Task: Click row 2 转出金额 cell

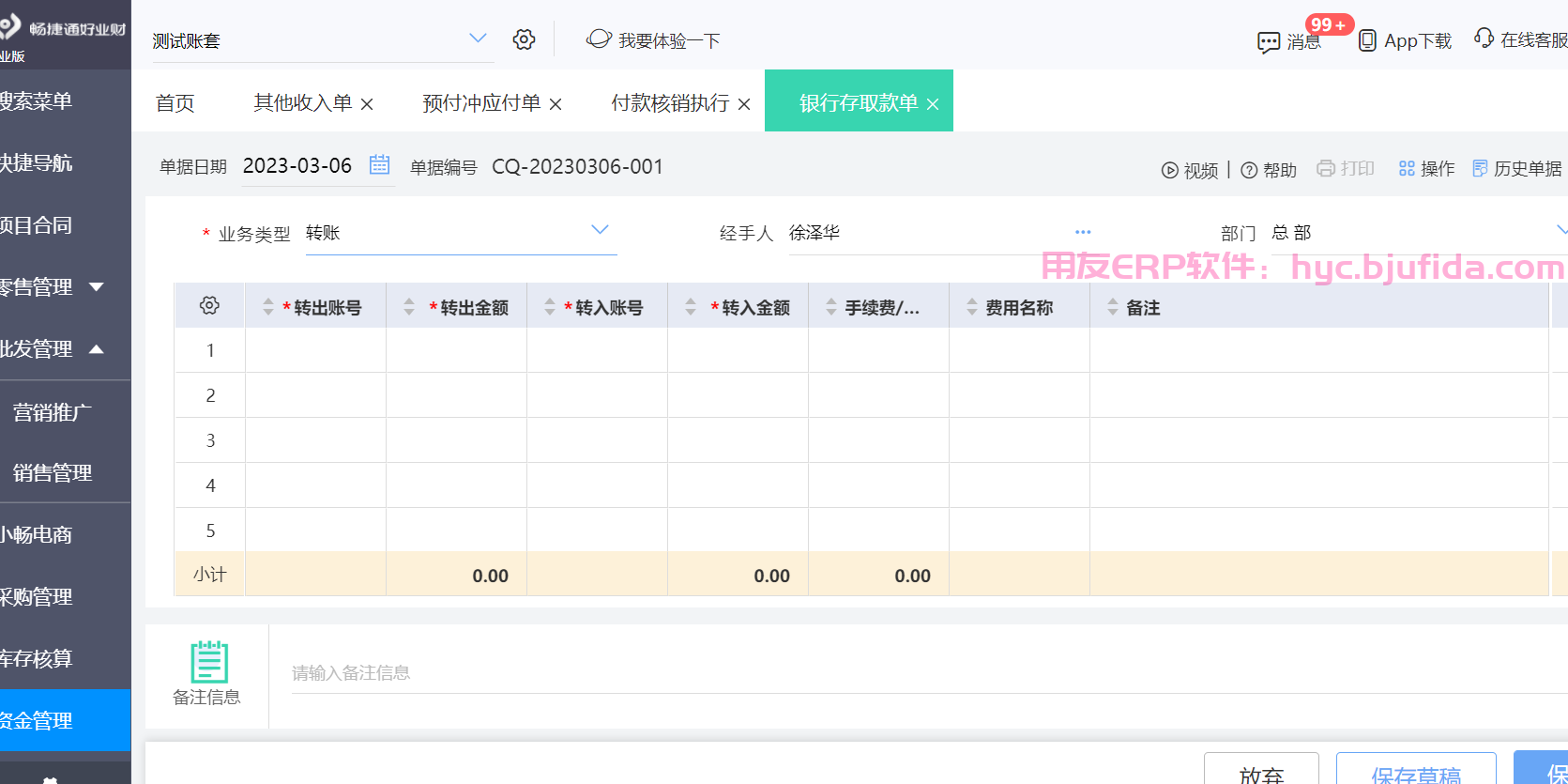Action: coord(456,395)
